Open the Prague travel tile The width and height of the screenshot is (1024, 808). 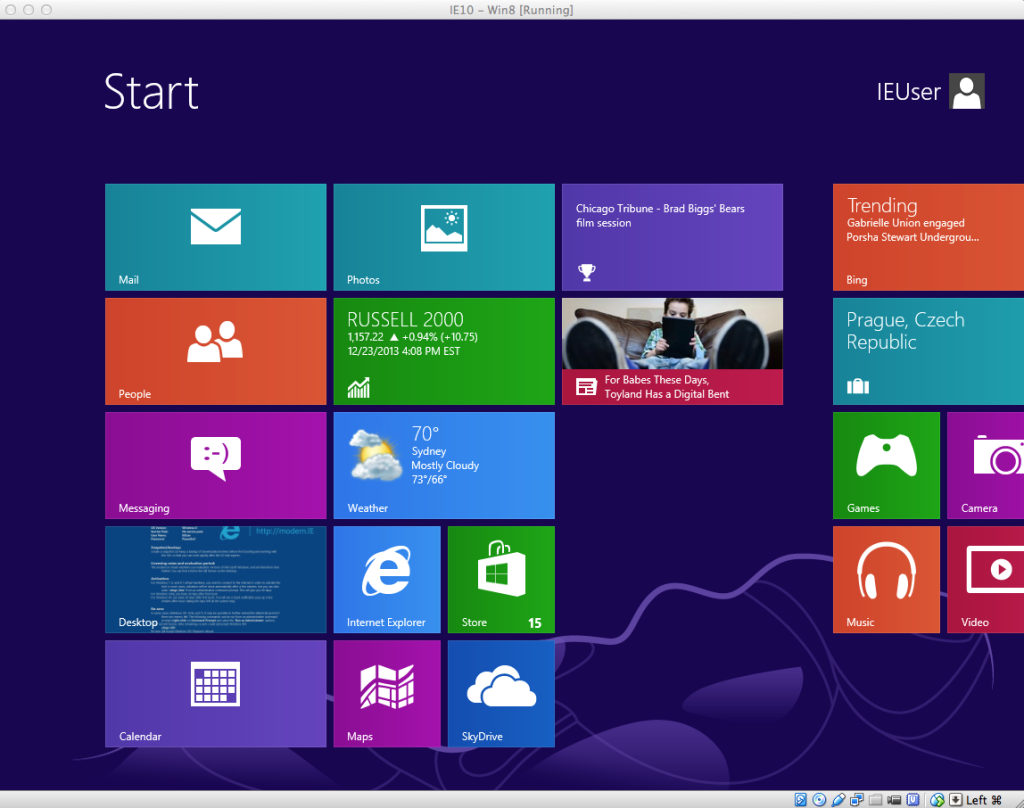point(929,351)
